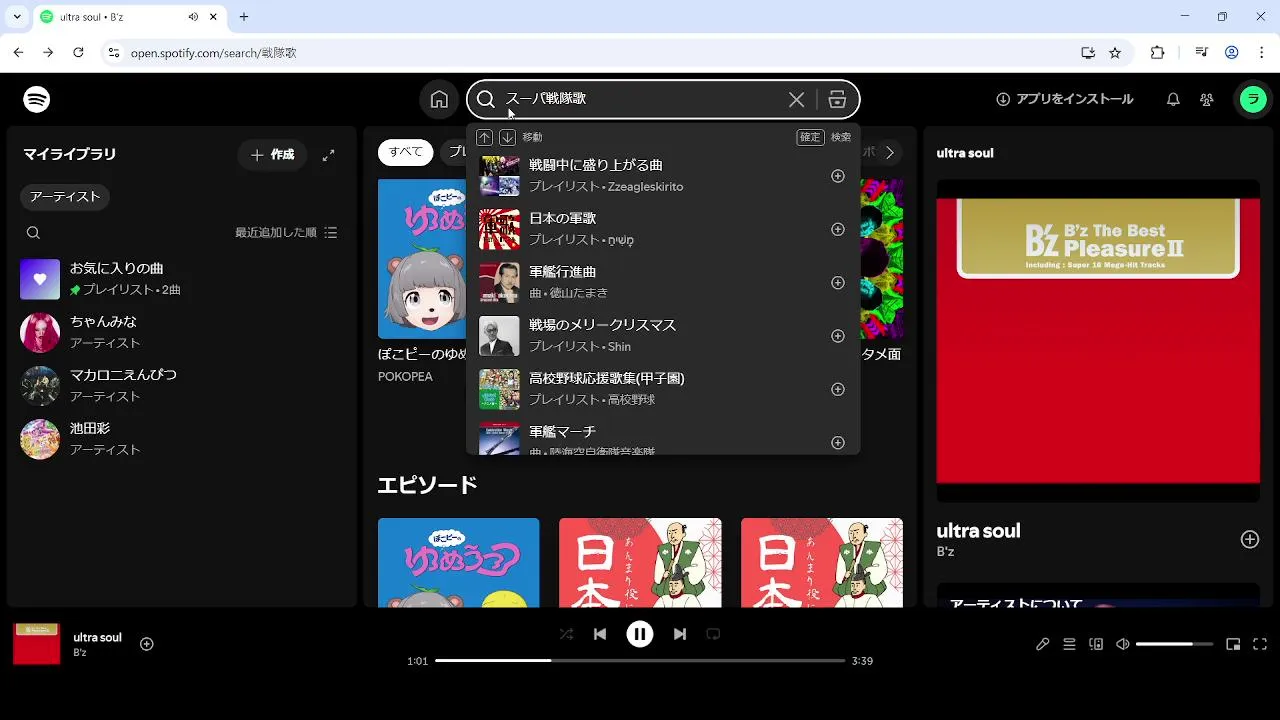The height and width of the screenshot is (720, 1280).
Task: Toggle repeat mode
Action: (713, 634)
